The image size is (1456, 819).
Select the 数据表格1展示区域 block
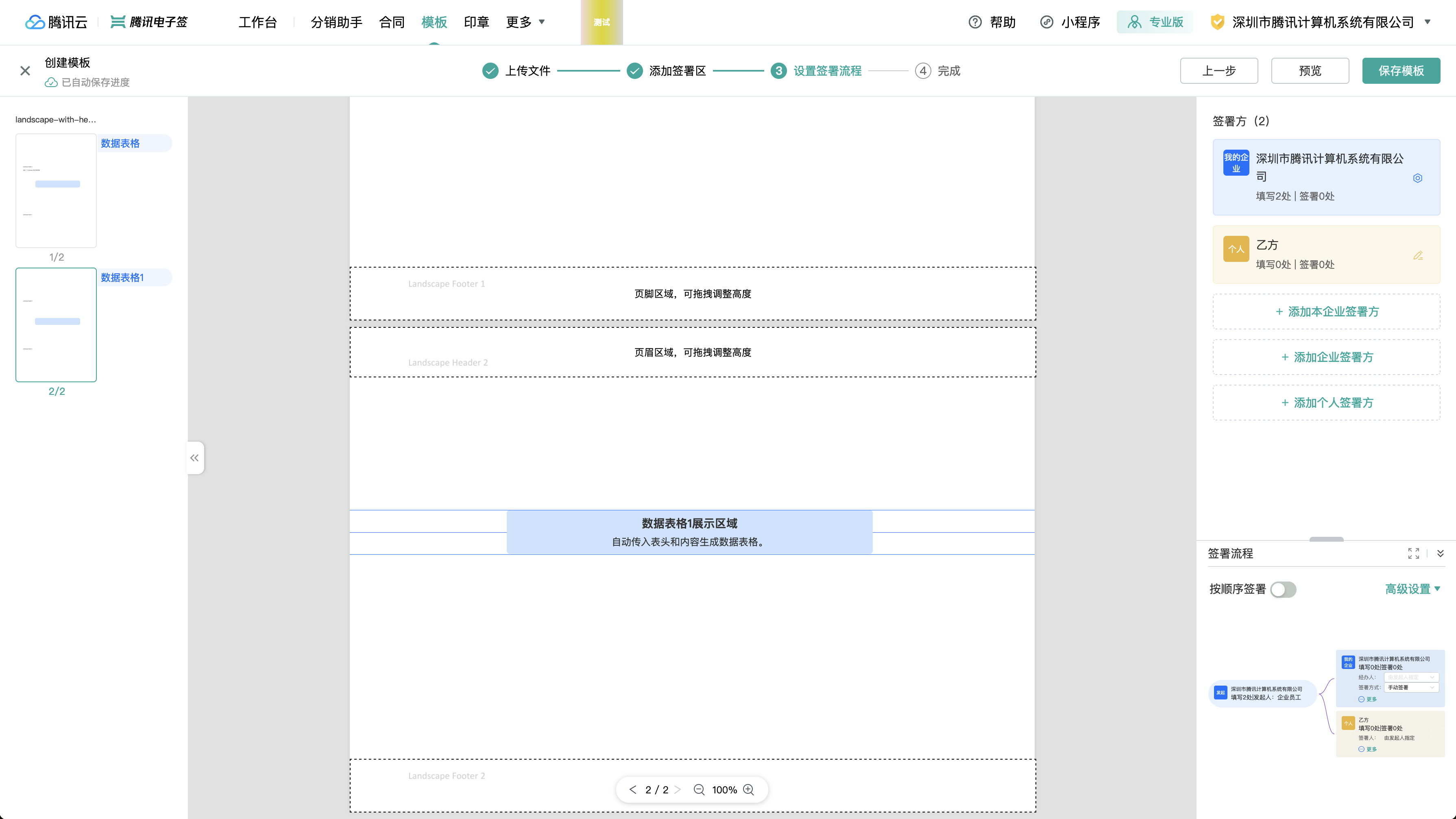689,532
